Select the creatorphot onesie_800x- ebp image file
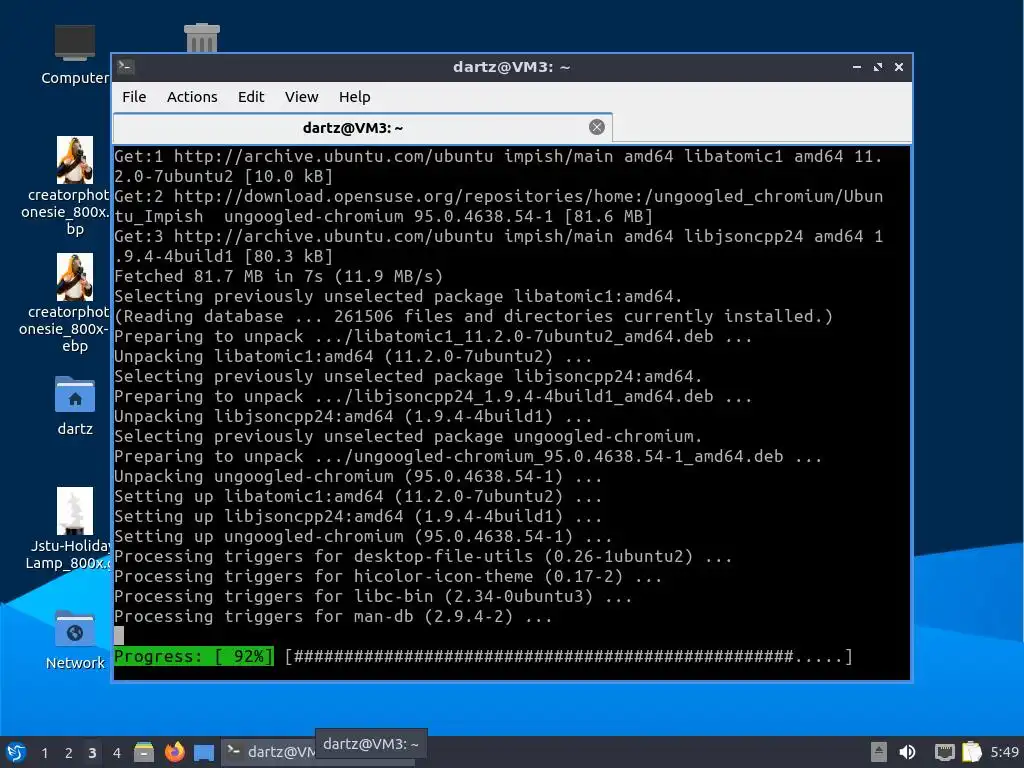This screenshot has width=1024, height=768. point(74,303)
